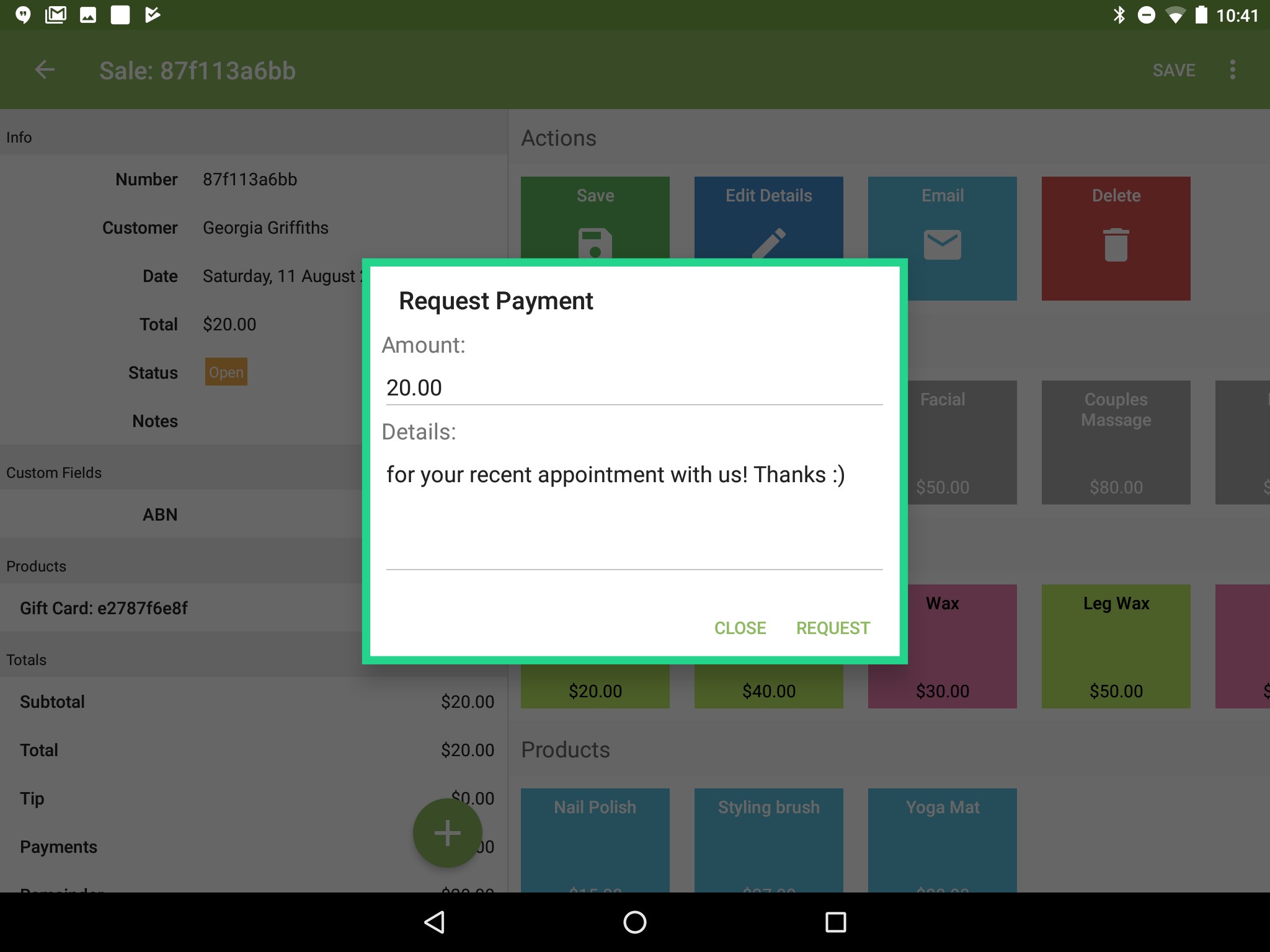Screen dimensions: 1270x952
Task: Tap the Notes field row
Action: [181, 421]
